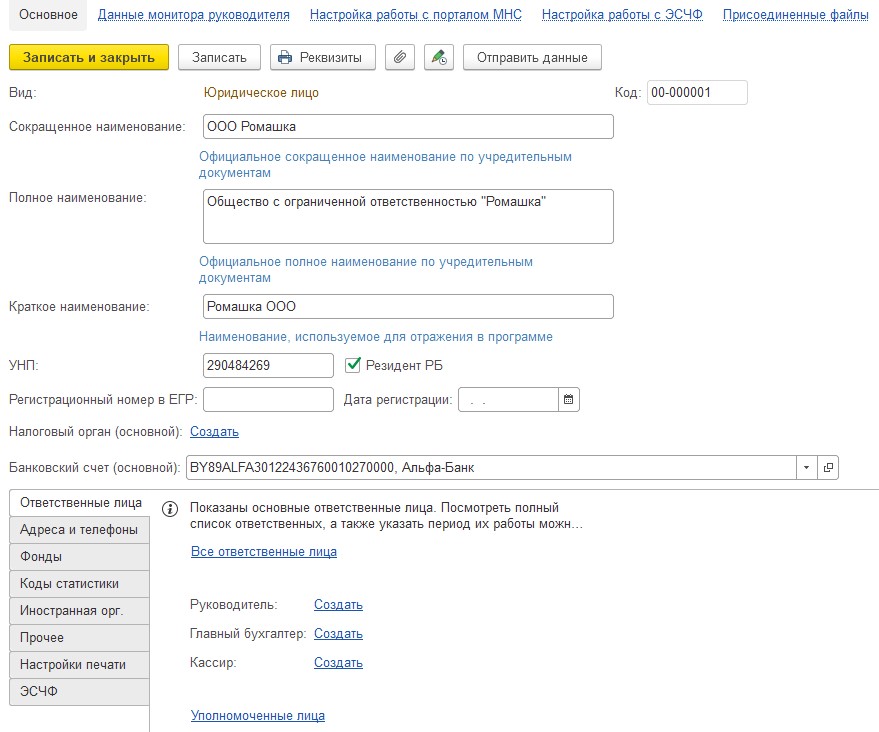
Task: Click the Краткое наименование field
Action: click(408, 307)
